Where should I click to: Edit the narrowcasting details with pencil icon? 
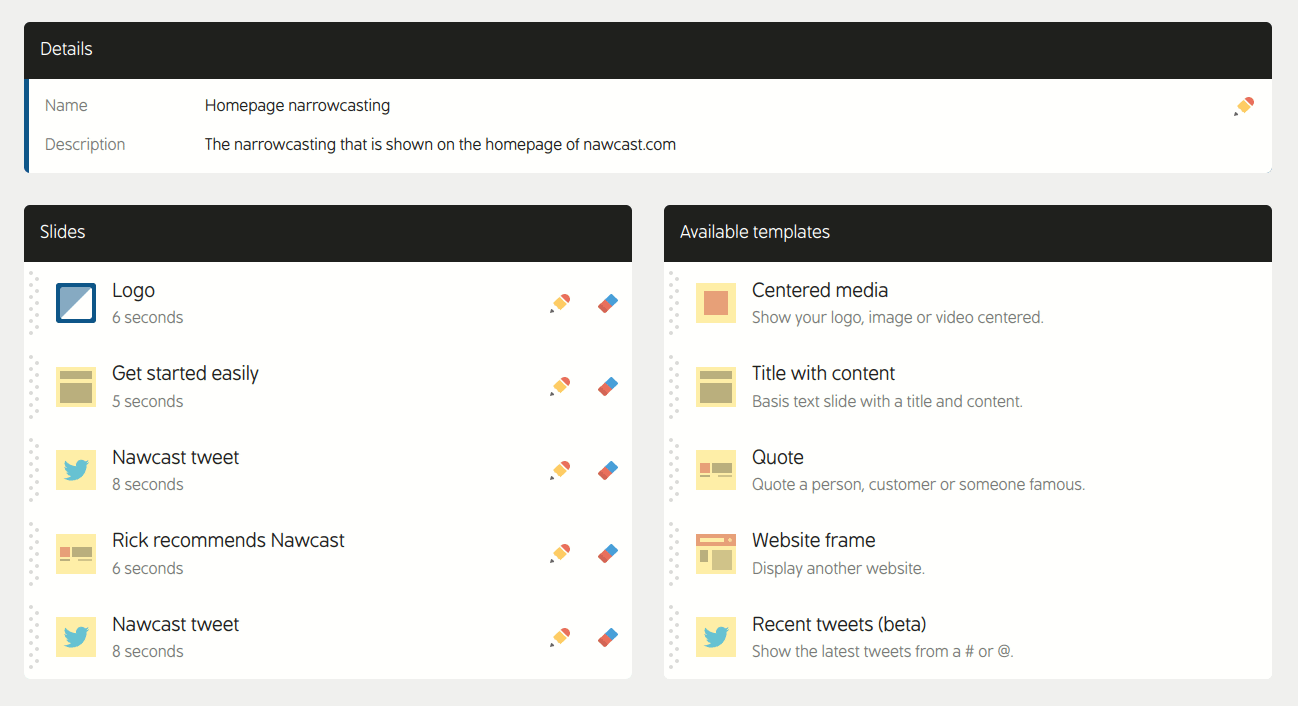pos(1244,106)
